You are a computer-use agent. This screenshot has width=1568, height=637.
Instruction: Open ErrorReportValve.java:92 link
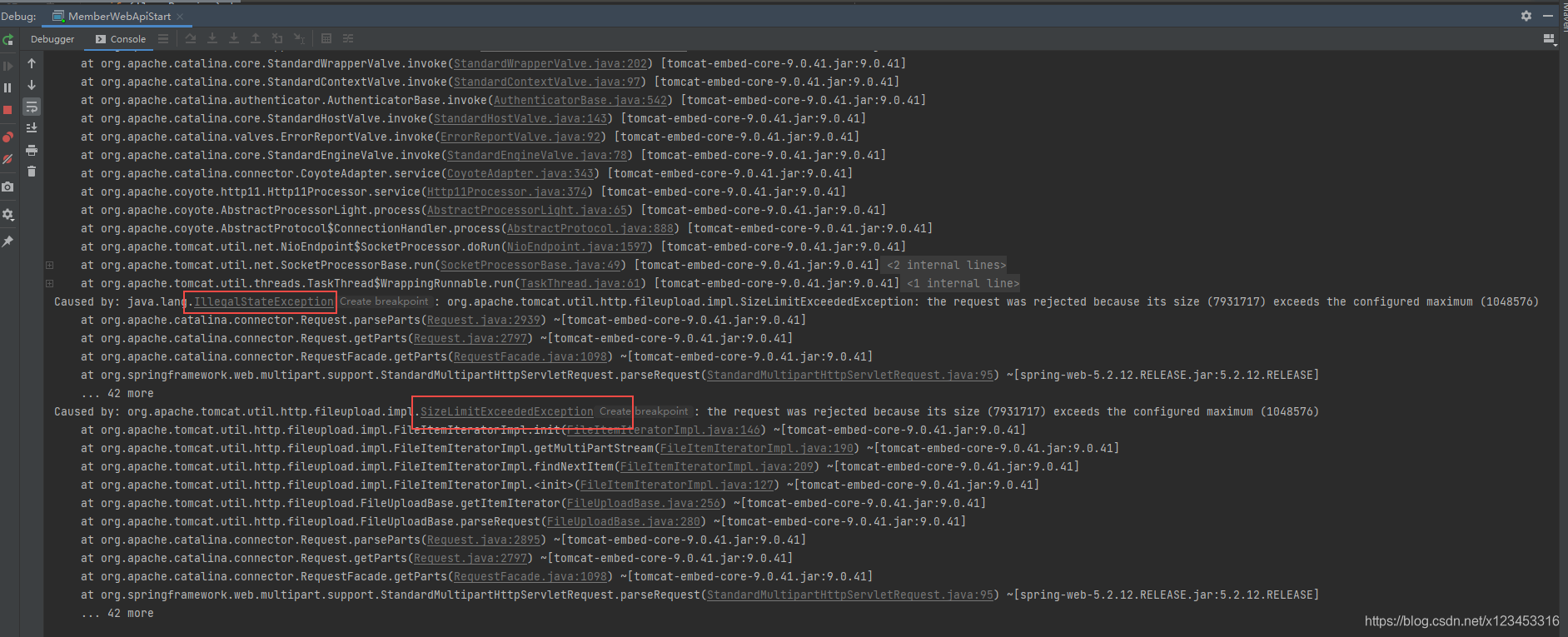[x=520, y=137]
